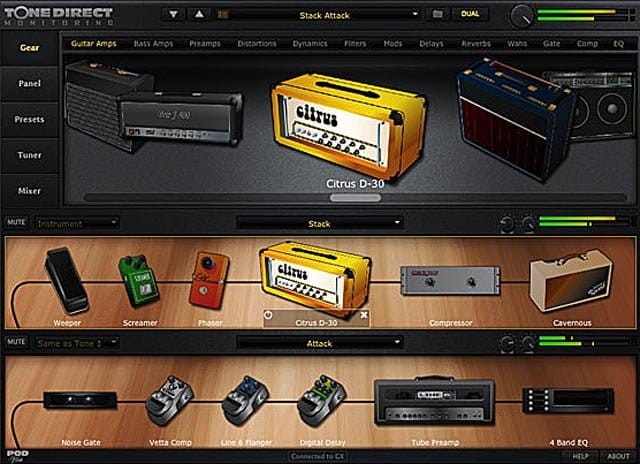This screenshot has width=640, height=464.
Task: Remove Citrus D-30 using the X icon
Action: pyautogui.click(x=364, y=315)
